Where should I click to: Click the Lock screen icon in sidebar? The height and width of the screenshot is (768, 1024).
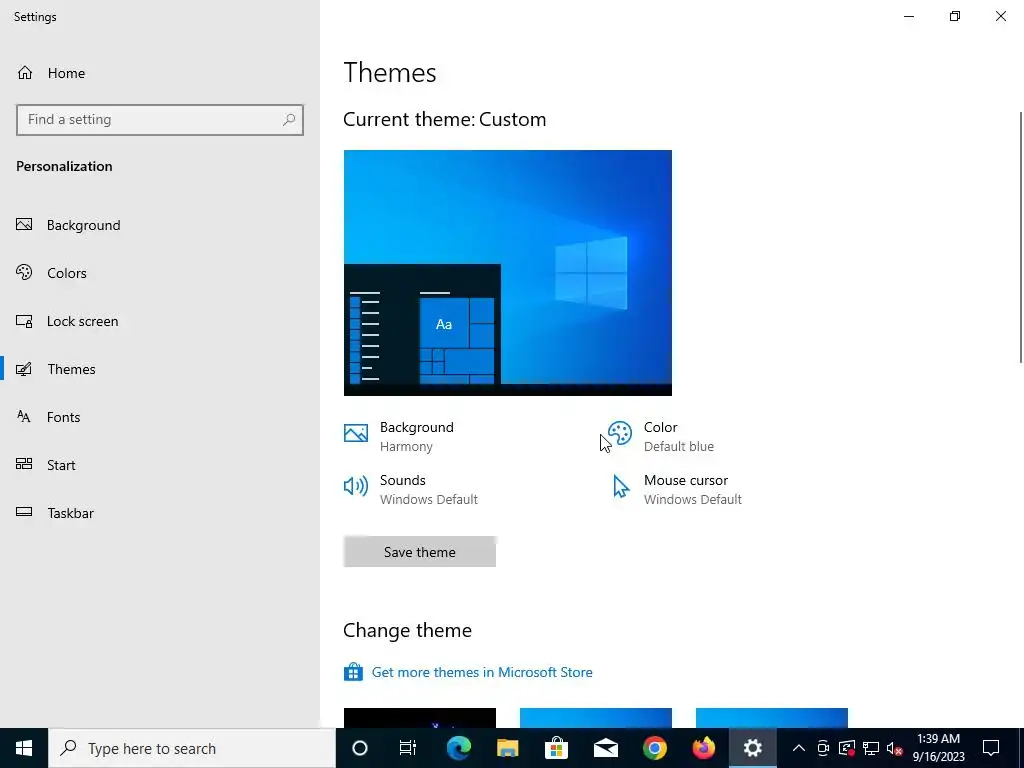coord(24,321)
